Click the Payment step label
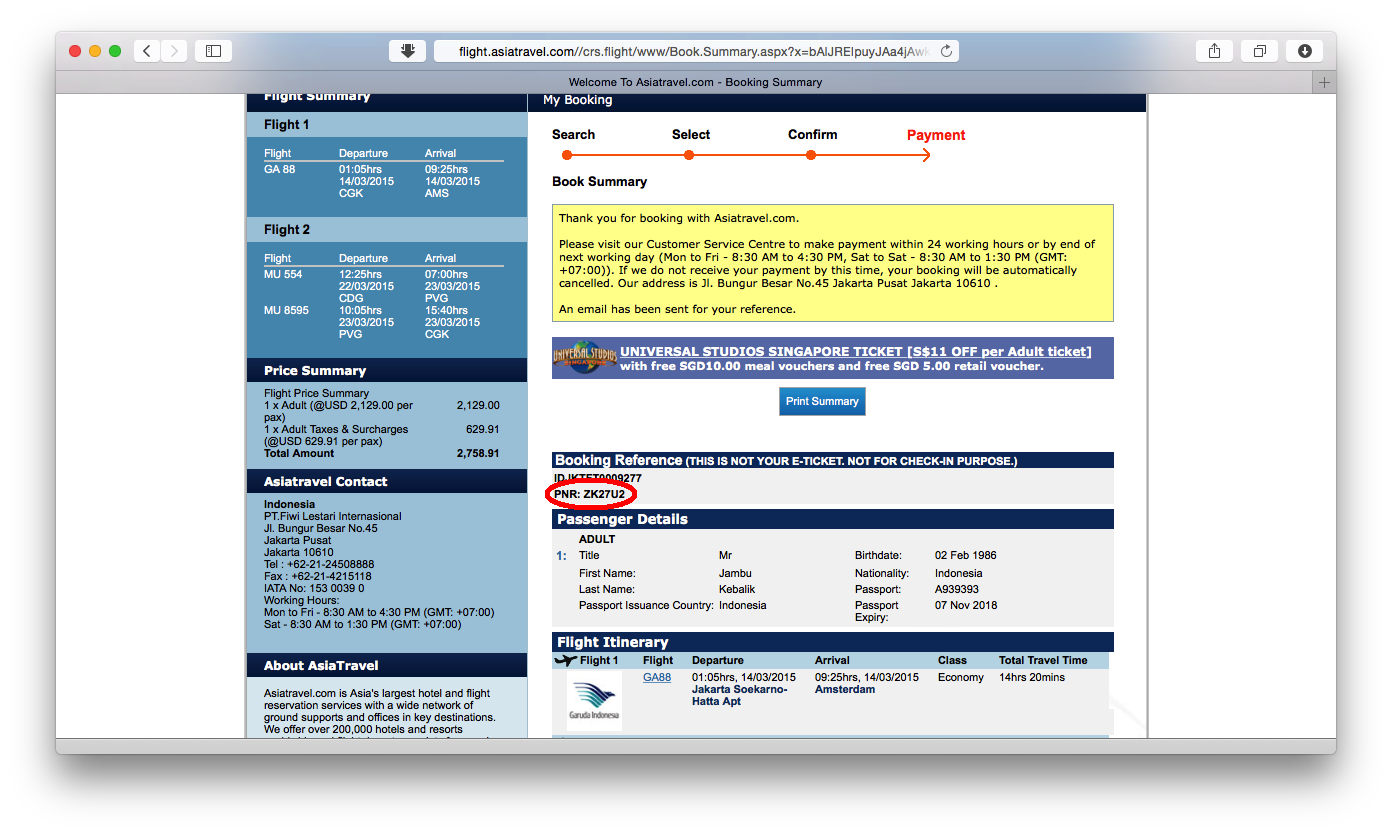The height and width of the screenshot is (834, 1392). point(936,135)
